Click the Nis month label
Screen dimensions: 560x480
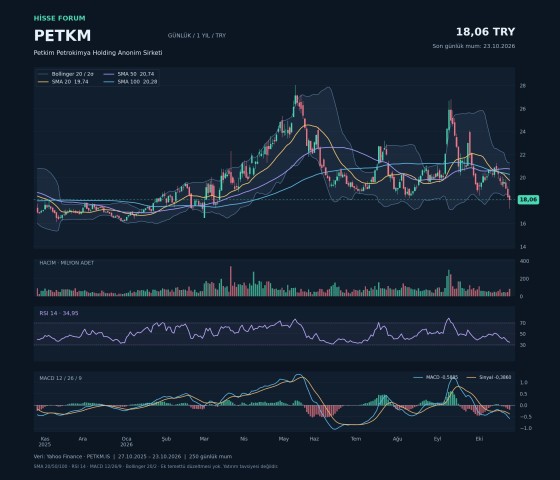244,439
